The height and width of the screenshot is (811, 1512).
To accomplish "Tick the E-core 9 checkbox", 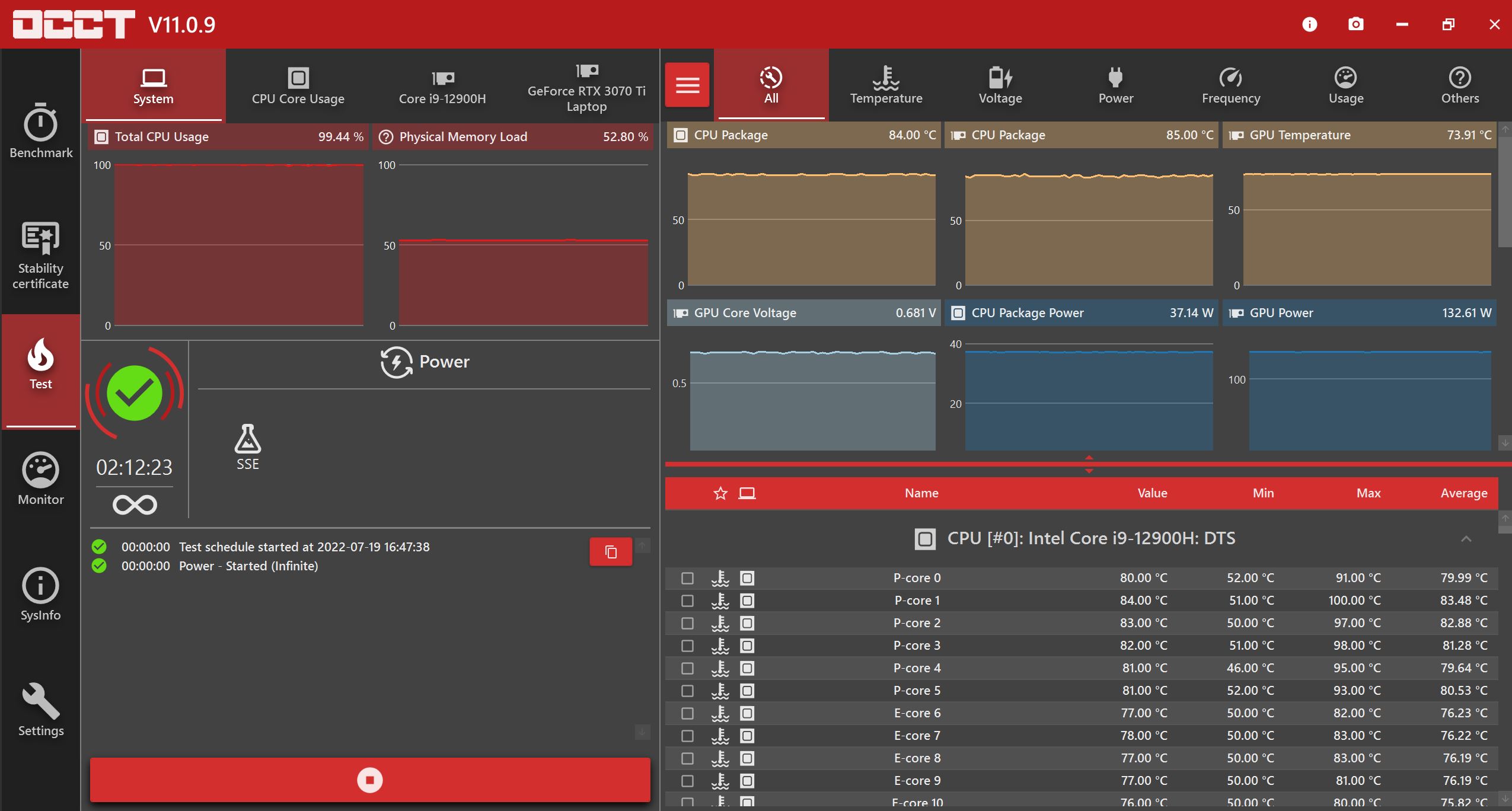I will point(687,781).
